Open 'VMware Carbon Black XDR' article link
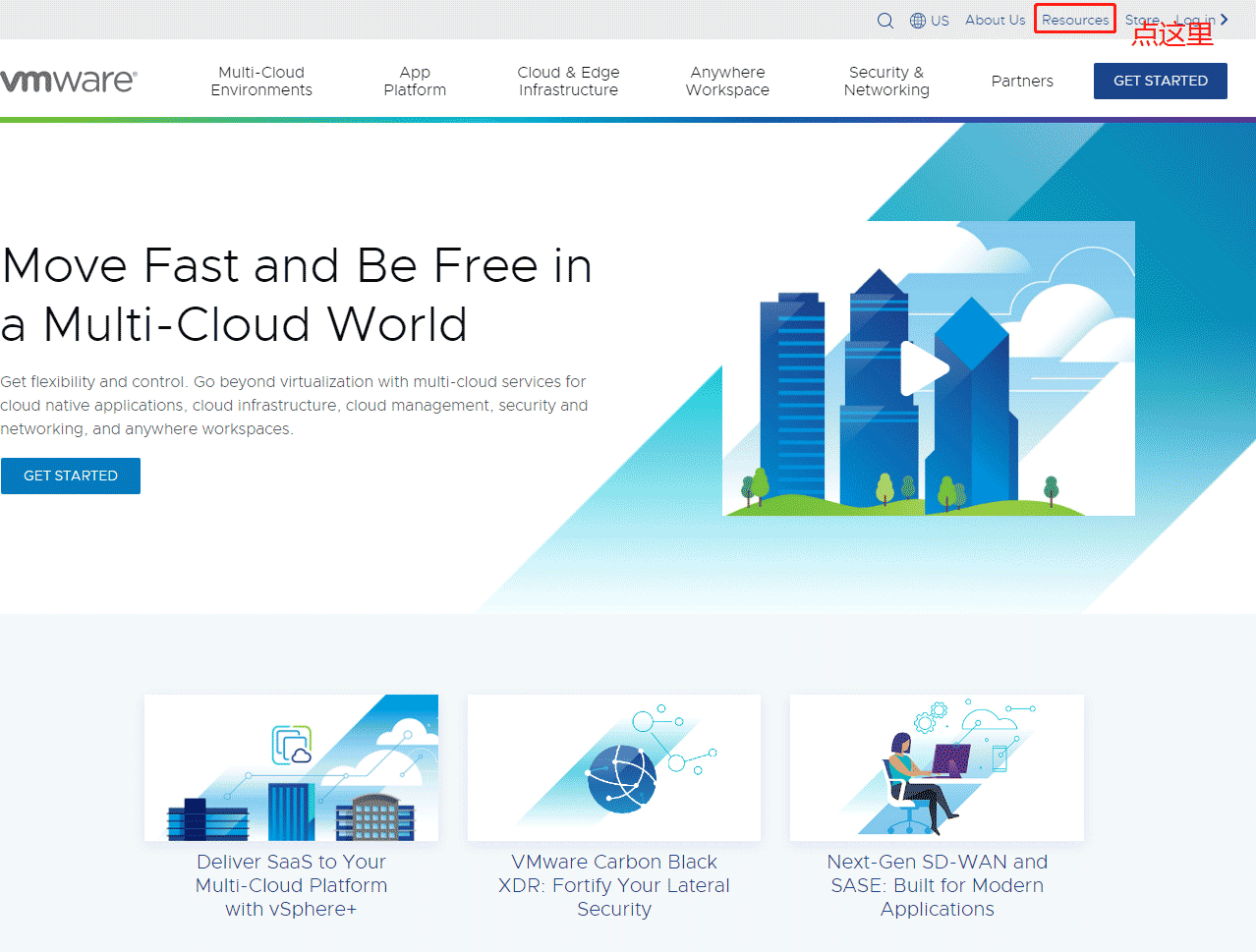Viewport: 1256px width, 952px height. coord(614,885)
